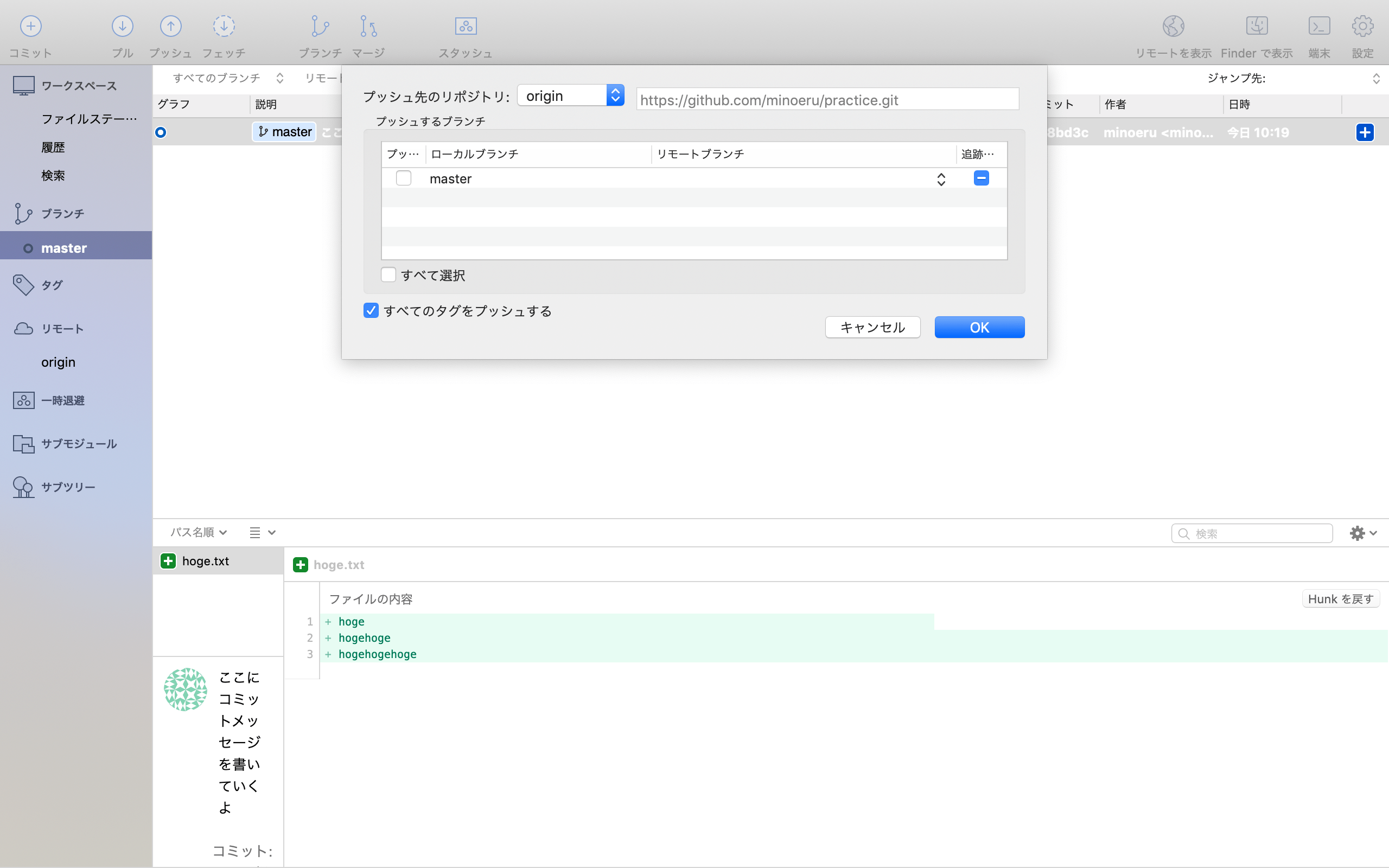The image size is (1389, 868).
Task: Uncheck すべてのタグをプッシュする option
Action: (371, 310)
